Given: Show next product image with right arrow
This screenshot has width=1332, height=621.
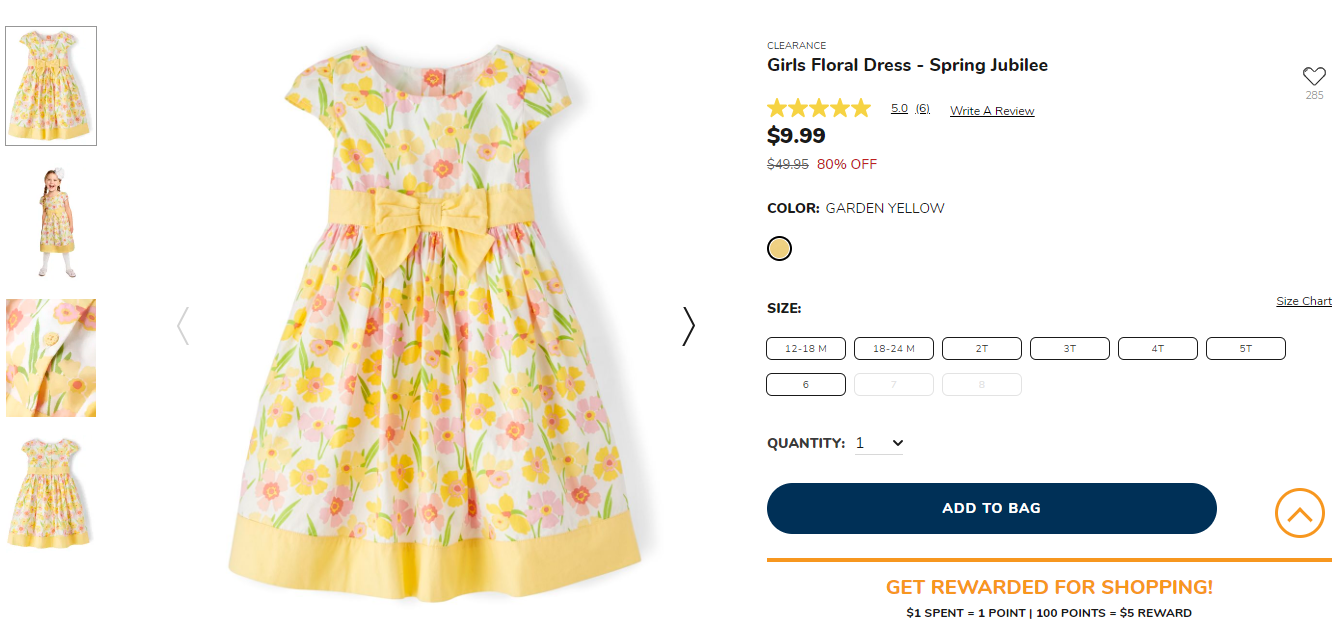Looking at the screenshot, I should point(688,326).
